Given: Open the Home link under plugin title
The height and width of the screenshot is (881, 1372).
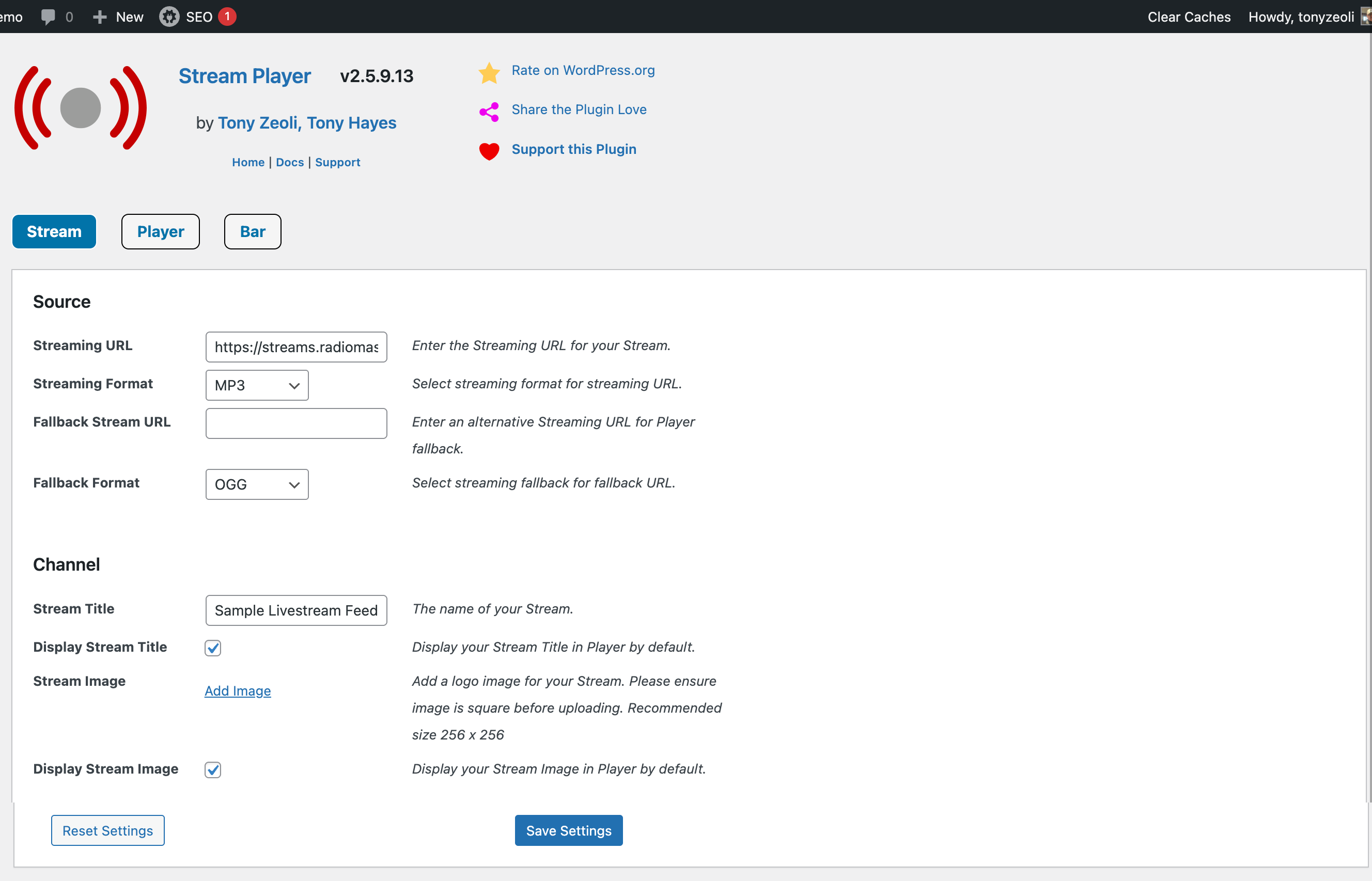Looking at the screenshot, I should click(248, 162).
